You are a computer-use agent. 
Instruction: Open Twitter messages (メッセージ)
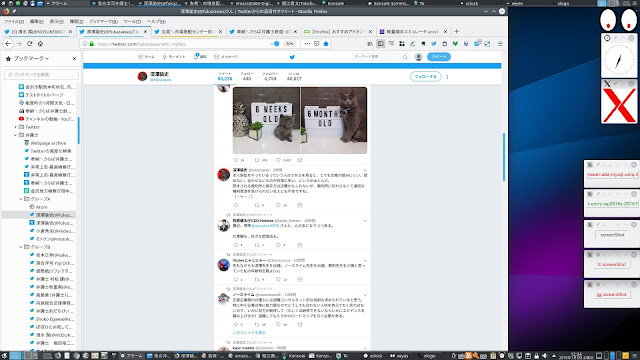pyautogui.click(x=226, y=57)
